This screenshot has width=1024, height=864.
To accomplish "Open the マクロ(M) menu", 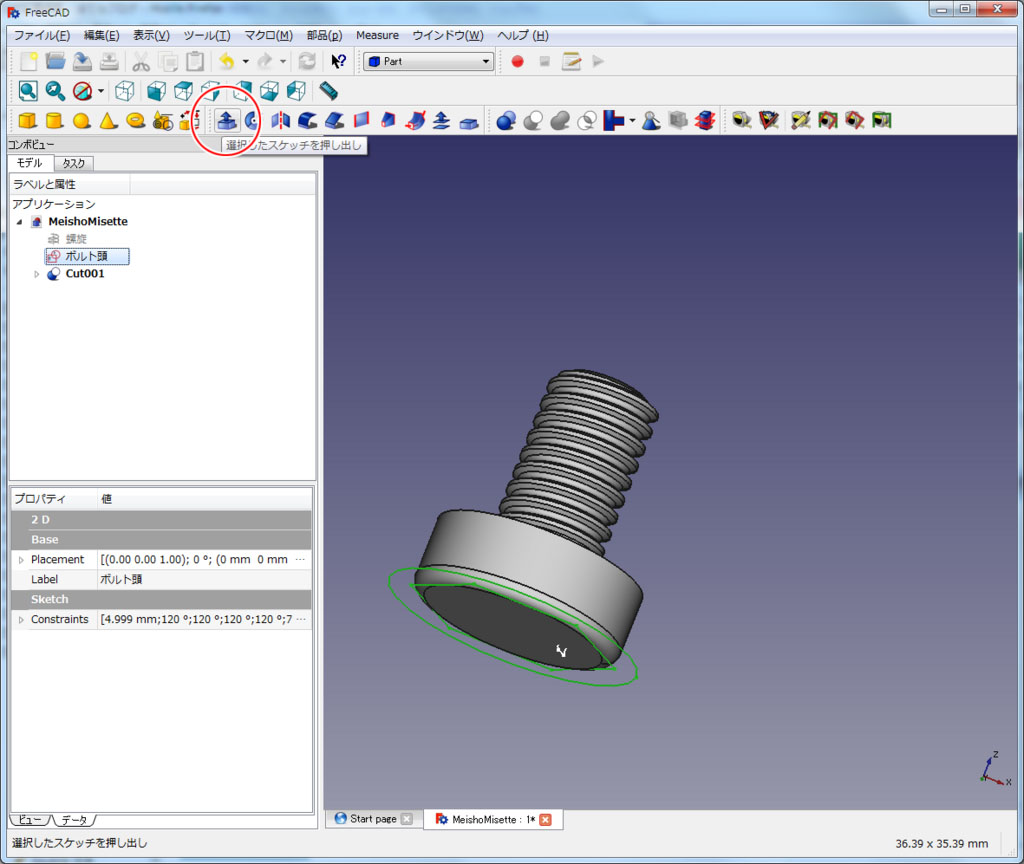I will 268,35.
